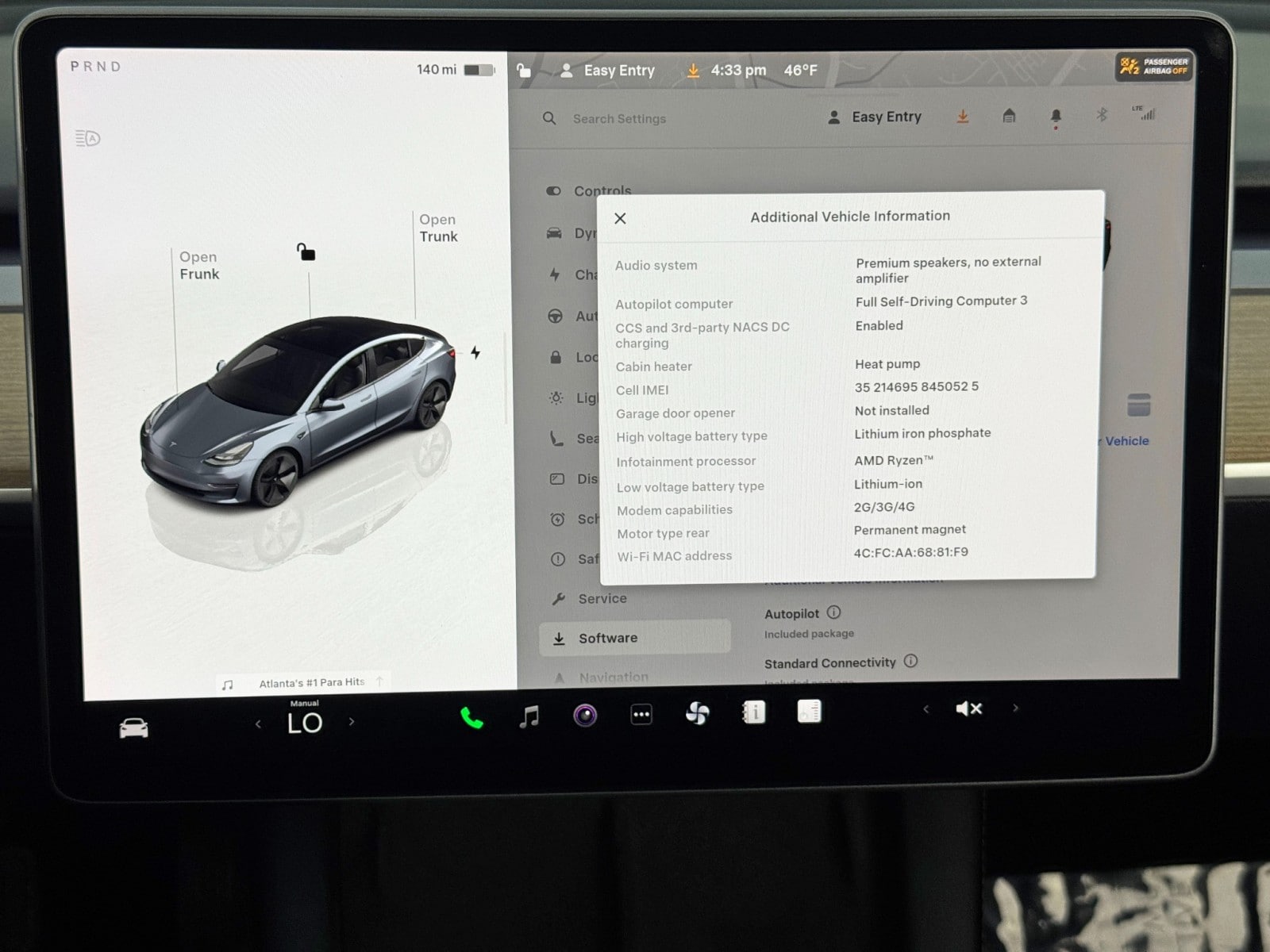
Task: Tap the Bluetooth icon
Action: [1102, 115]
